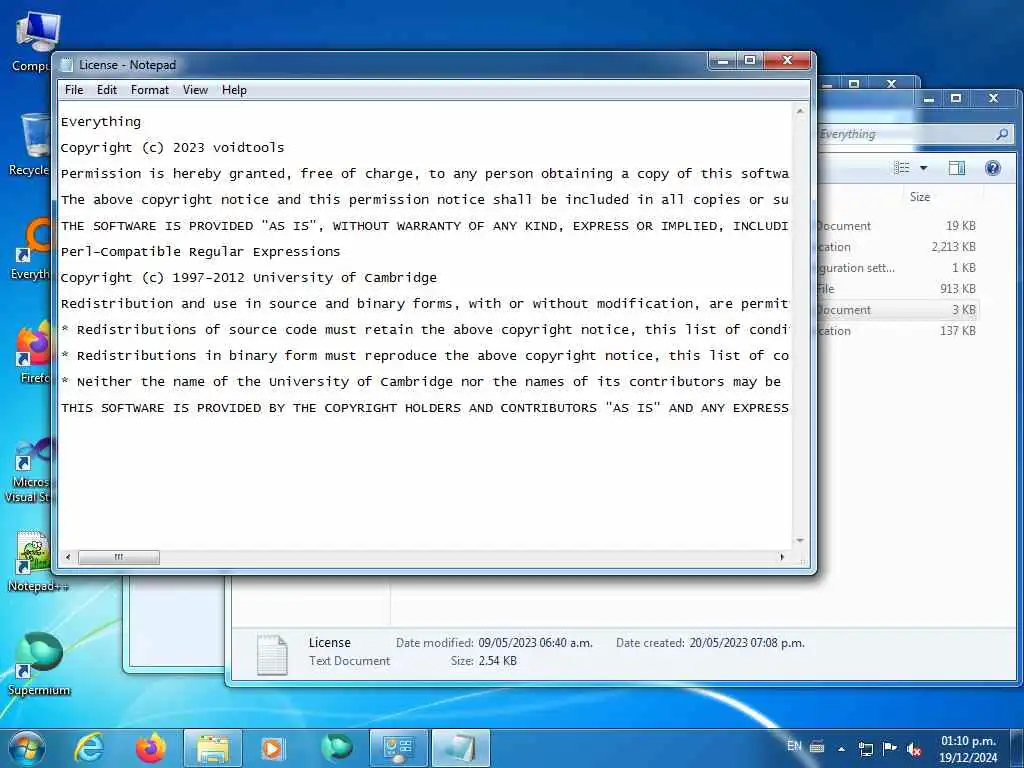The width and height of the screenshot is (1024, 768).
Task: Click the Notepad vertical scrollbar down arrow
Action: tap(800, 541)
